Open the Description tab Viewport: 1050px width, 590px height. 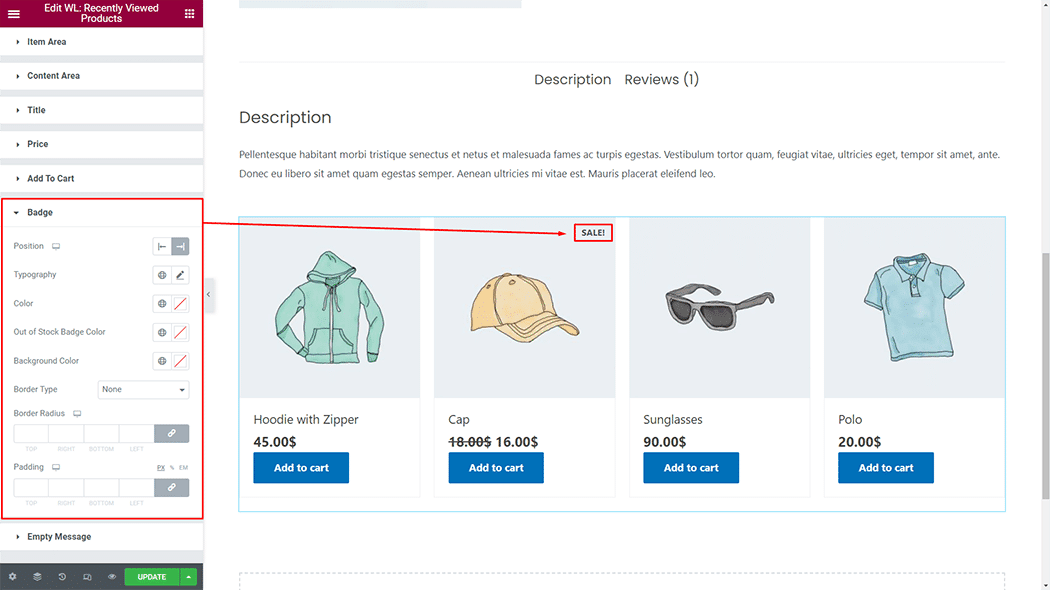pyautogui.click(x=572, y=80)
